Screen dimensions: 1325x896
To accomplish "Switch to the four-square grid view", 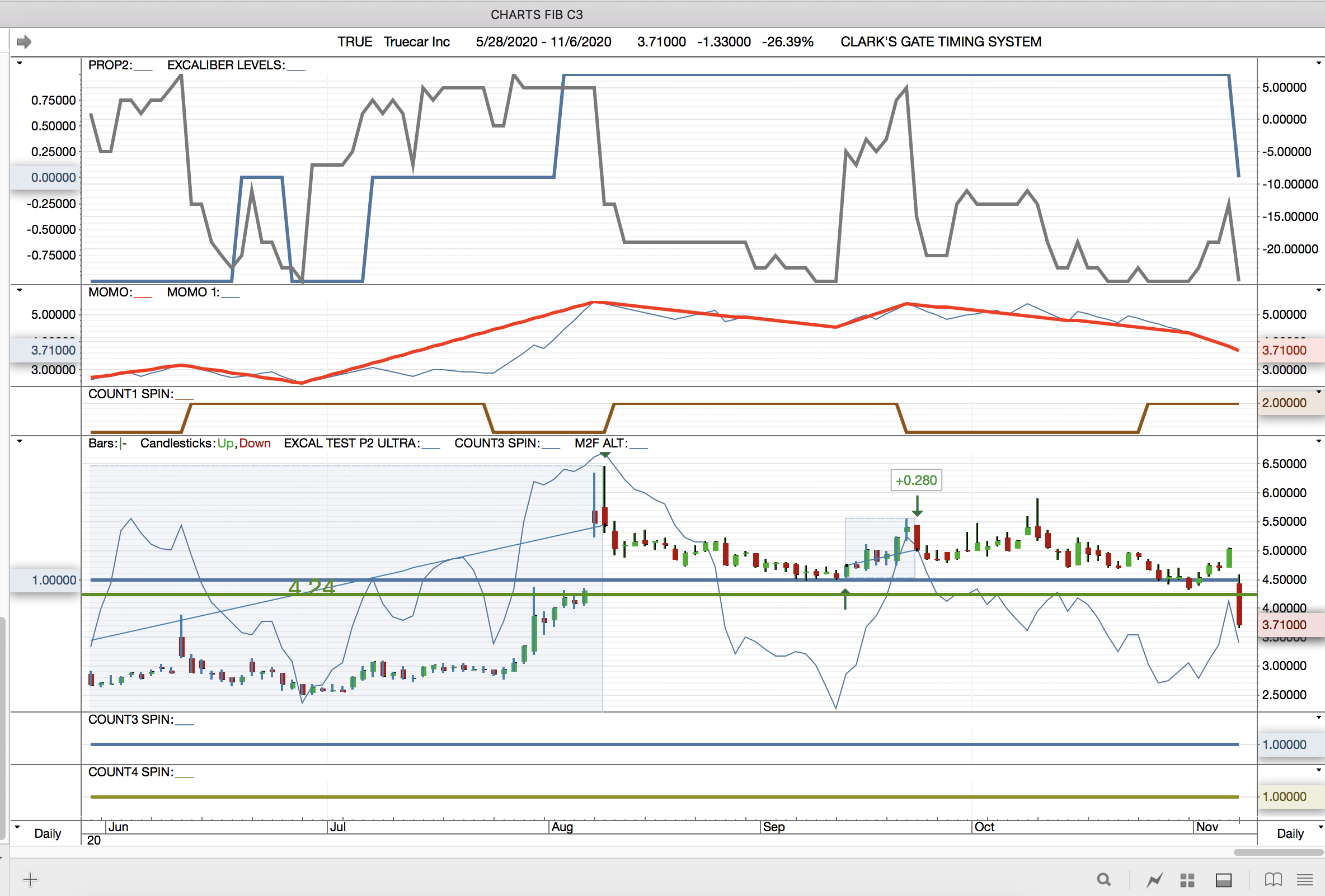I will 1187,880.
